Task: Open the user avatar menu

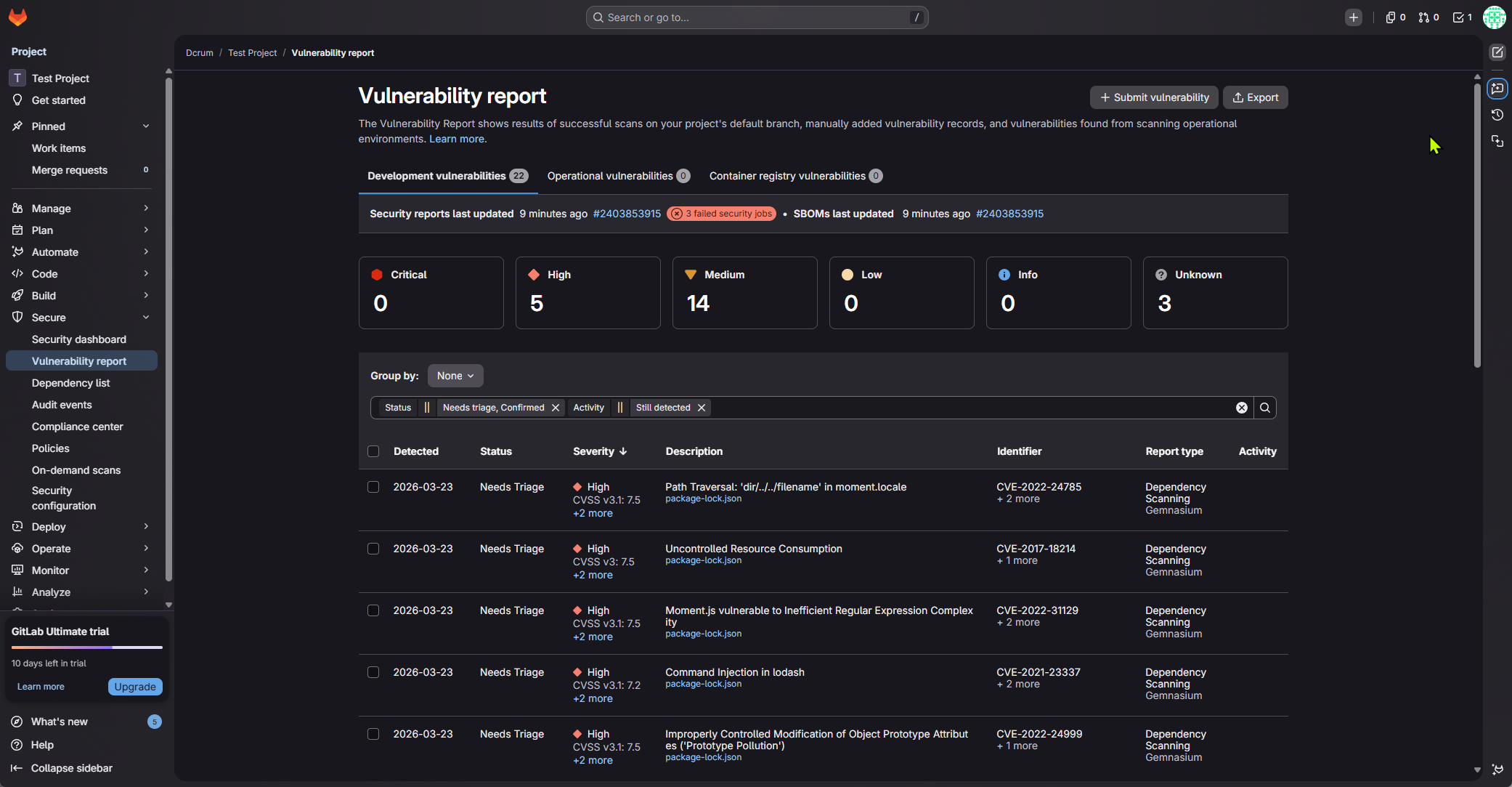Action: click(1494, 17)
